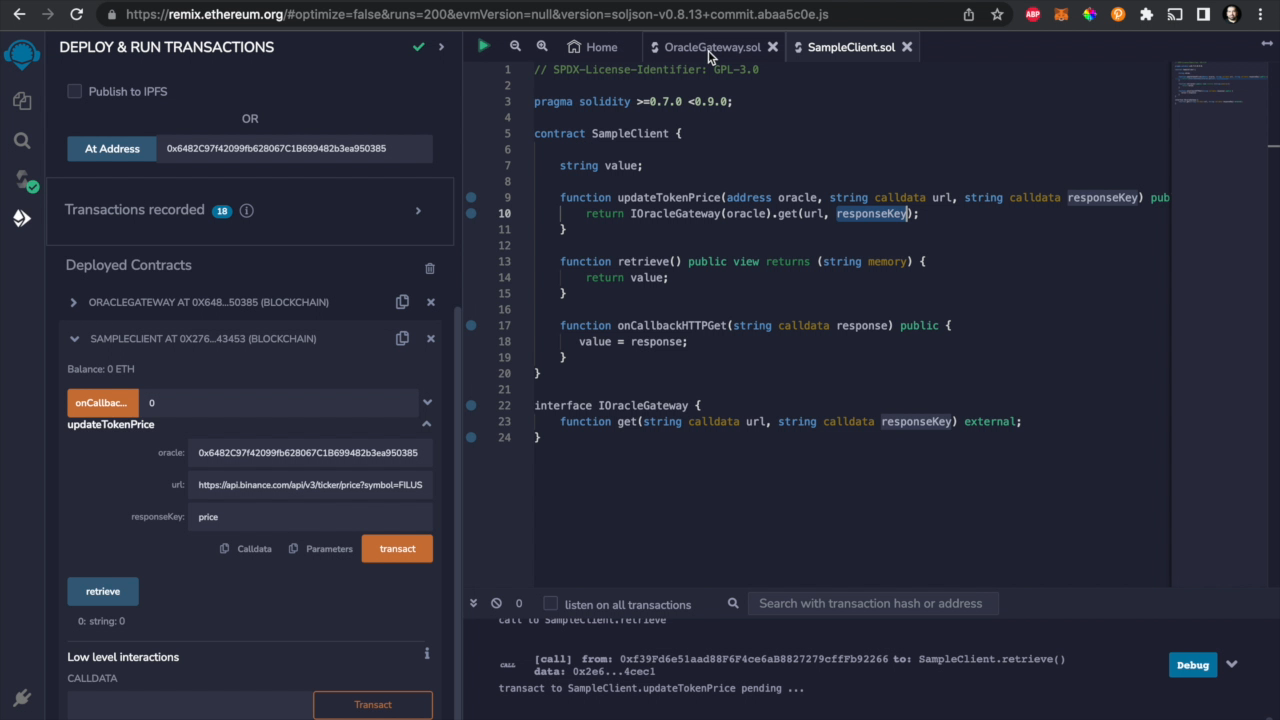The height and width of the screenshot is (720, 1280).
Task: Toggle listen on all transactions checkbox
Action: 550,603
